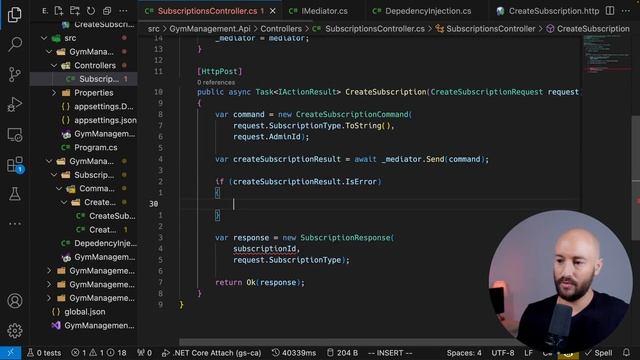Image resolution: width=640 pixels, height=360 pixels.
Task: Open global.json file
Action: tap(84, 311)
